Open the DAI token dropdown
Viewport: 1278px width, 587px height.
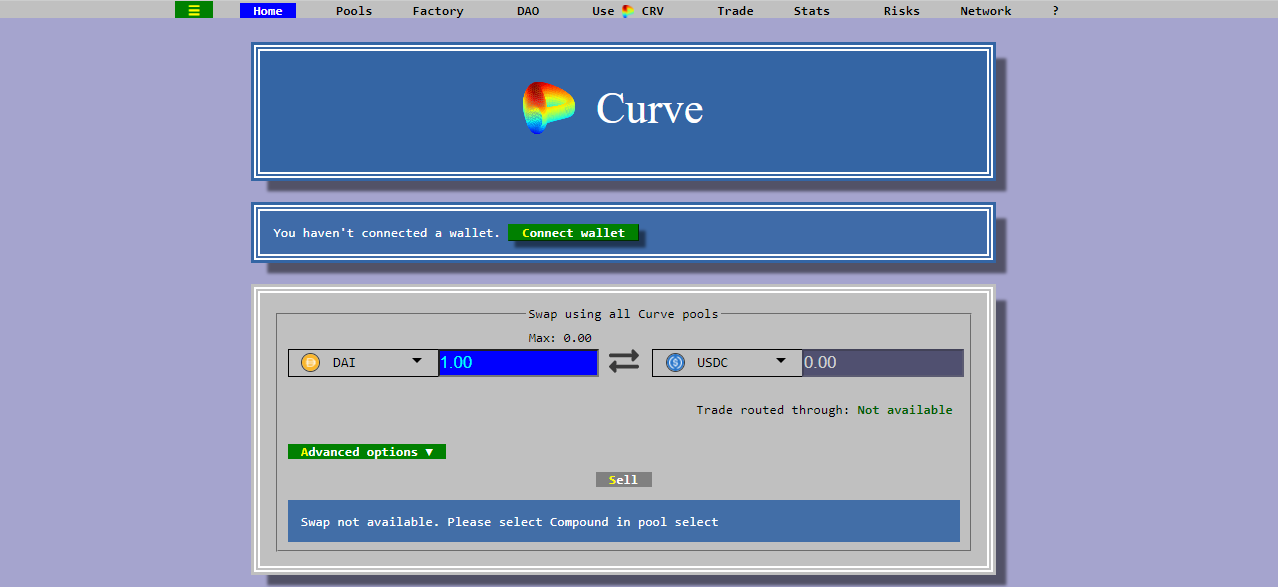pyautogui.click(x=363, y=362)
